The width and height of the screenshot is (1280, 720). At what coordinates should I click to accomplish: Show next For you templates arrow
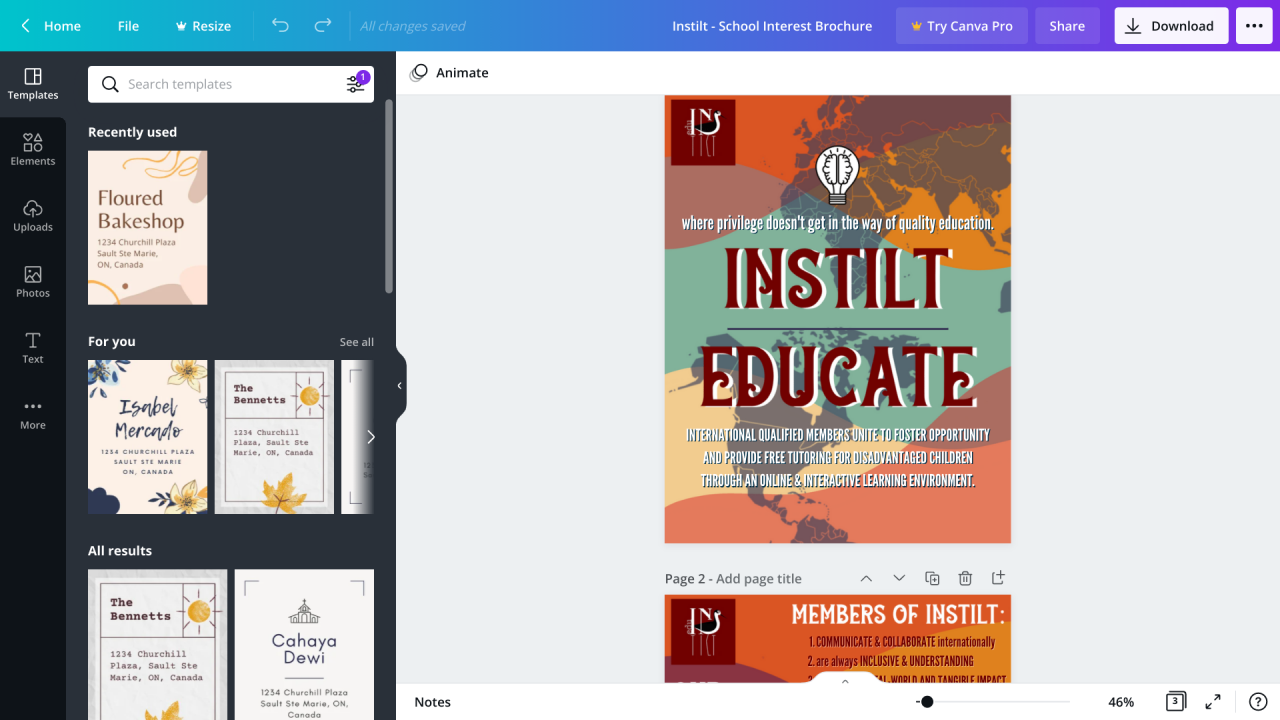pyautogui.click(x=370, y=437)
